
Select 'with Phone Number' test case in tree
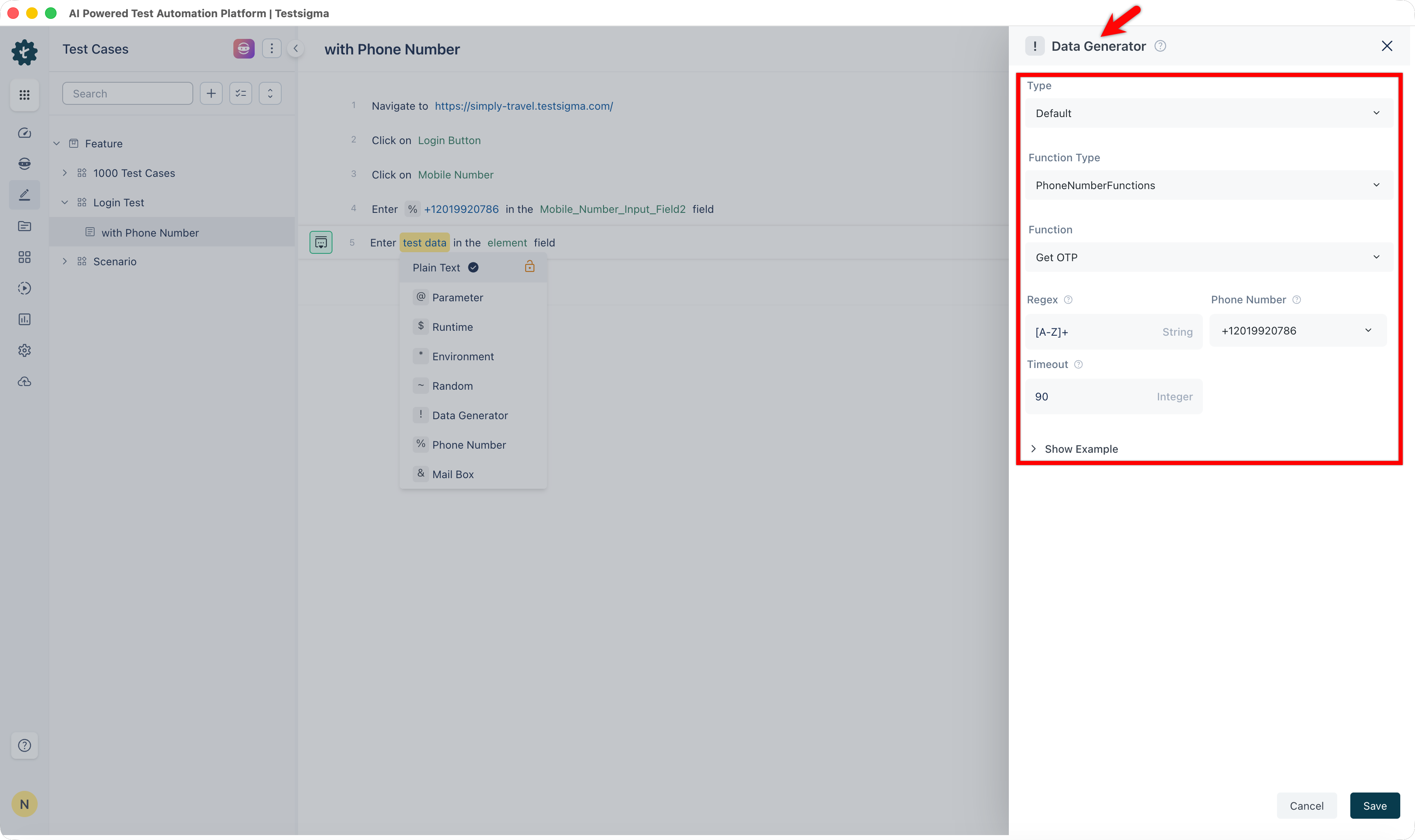pos(172,233)
